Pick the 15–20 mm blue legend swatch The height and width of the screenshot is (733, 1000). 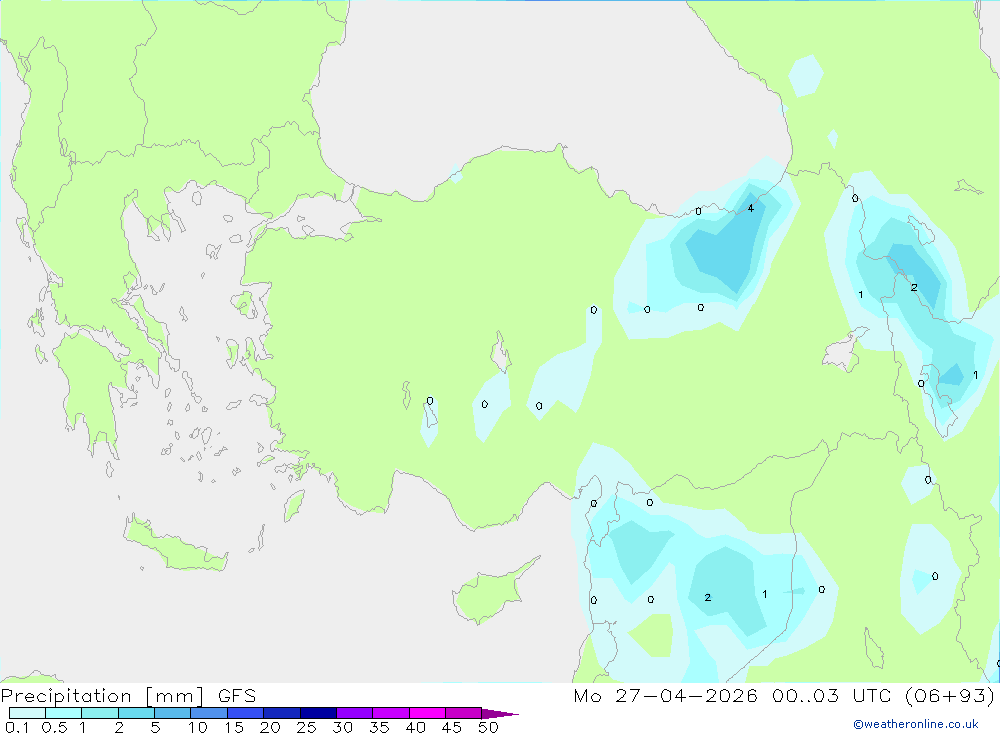(x=245, y=713)
